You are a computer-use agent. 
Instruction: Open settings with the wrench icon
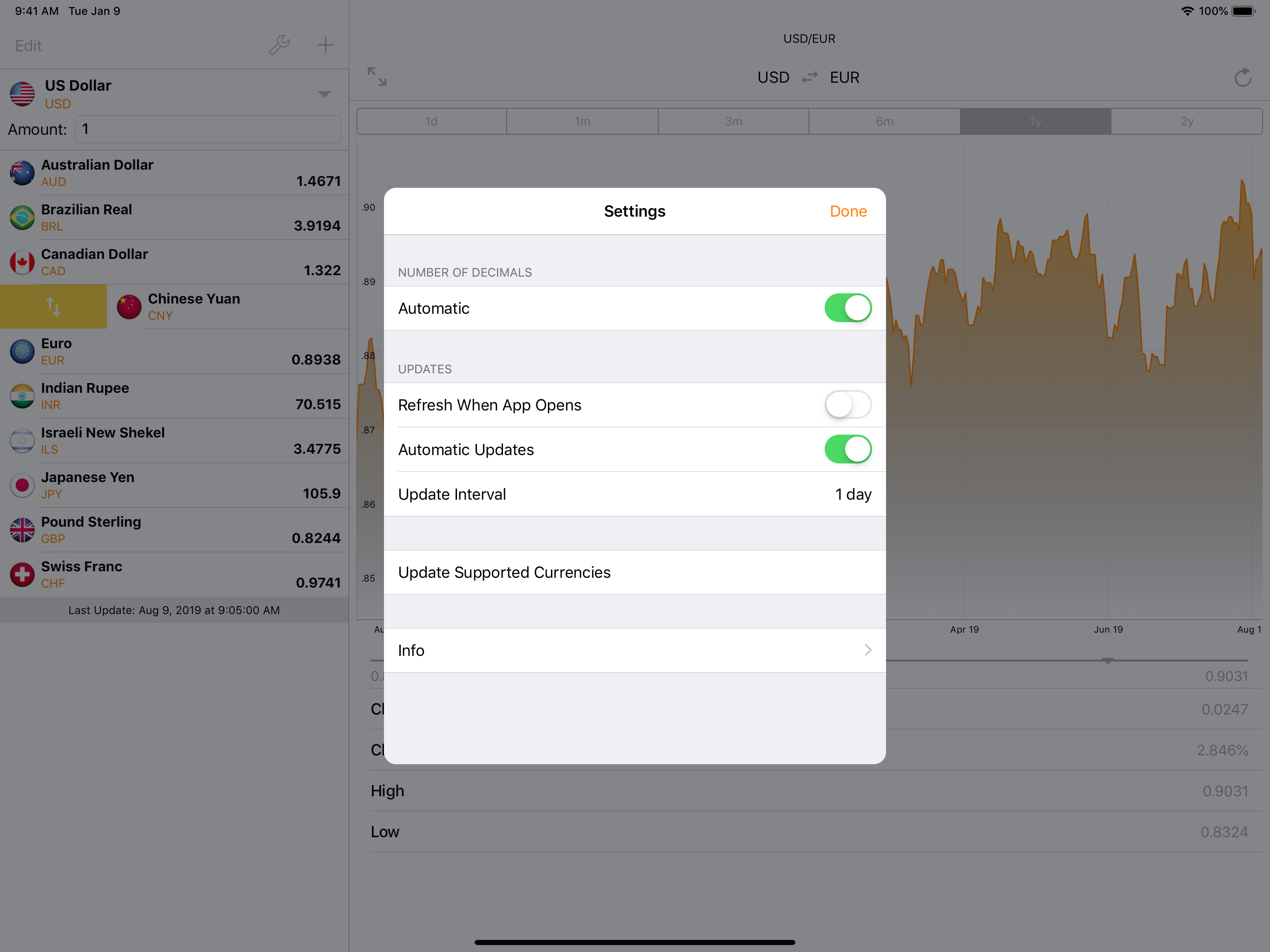[x=279, y=45]
